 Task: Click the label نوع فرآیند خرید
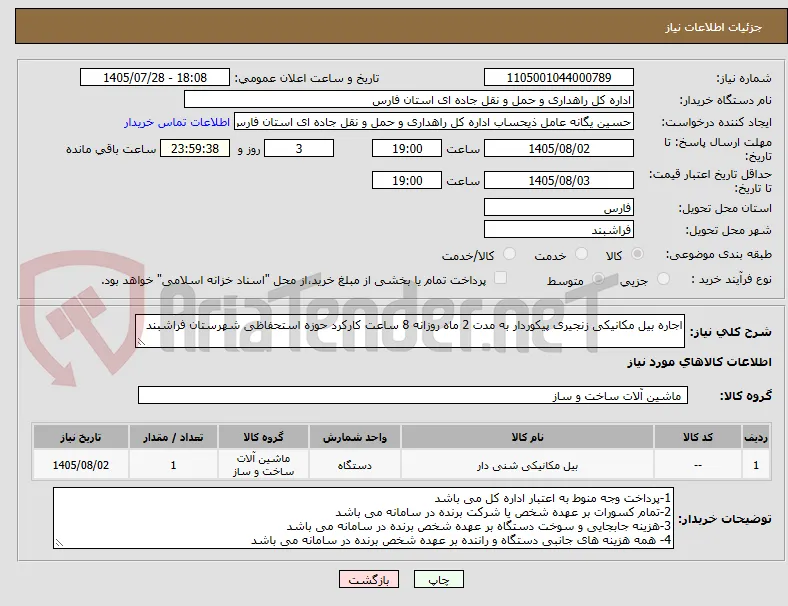coord(732,279)
